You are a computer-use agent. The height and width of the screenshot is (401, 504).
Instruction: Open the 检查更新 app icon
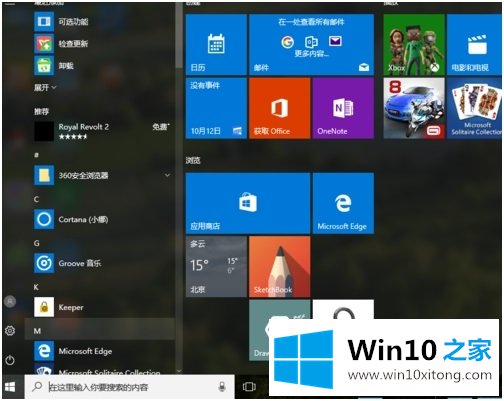[44, 43]
